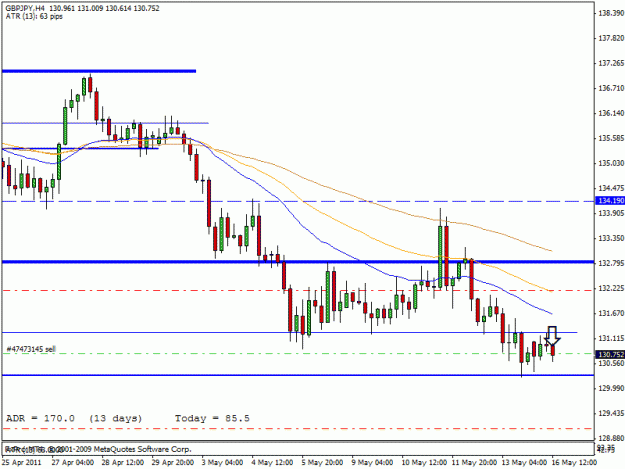This screenshot has height=469, width=625.
Task: Click the 5 May 20:00 time axis label
Action: point(322,462)
